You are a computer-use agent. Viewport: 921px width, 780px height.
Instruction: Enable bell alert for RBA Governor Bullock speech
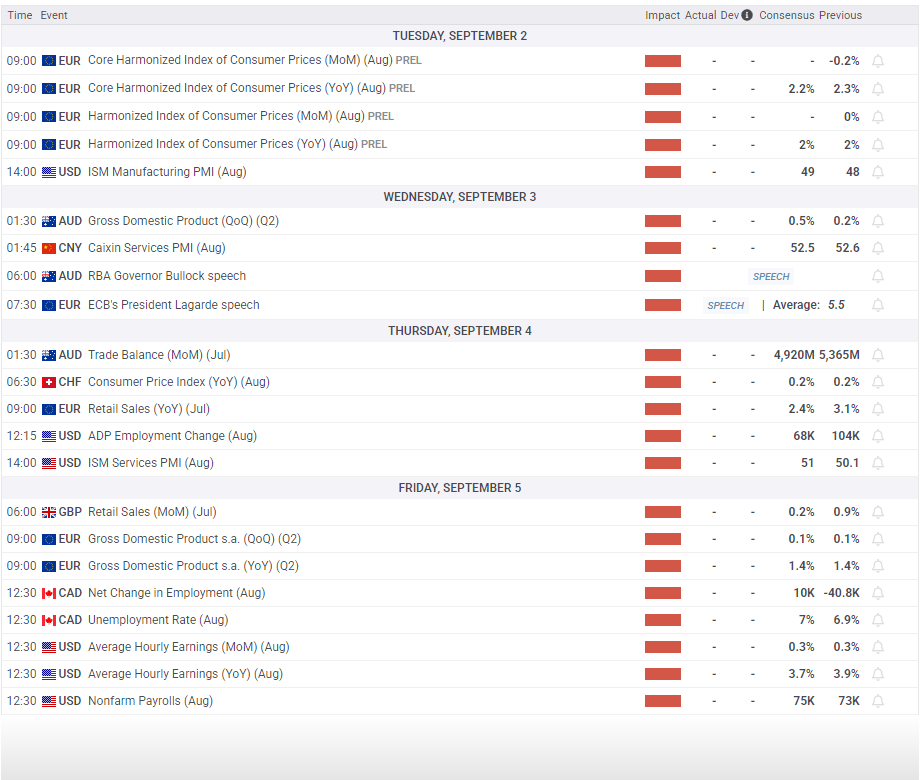pyautogui.click(x=878, y=276)
